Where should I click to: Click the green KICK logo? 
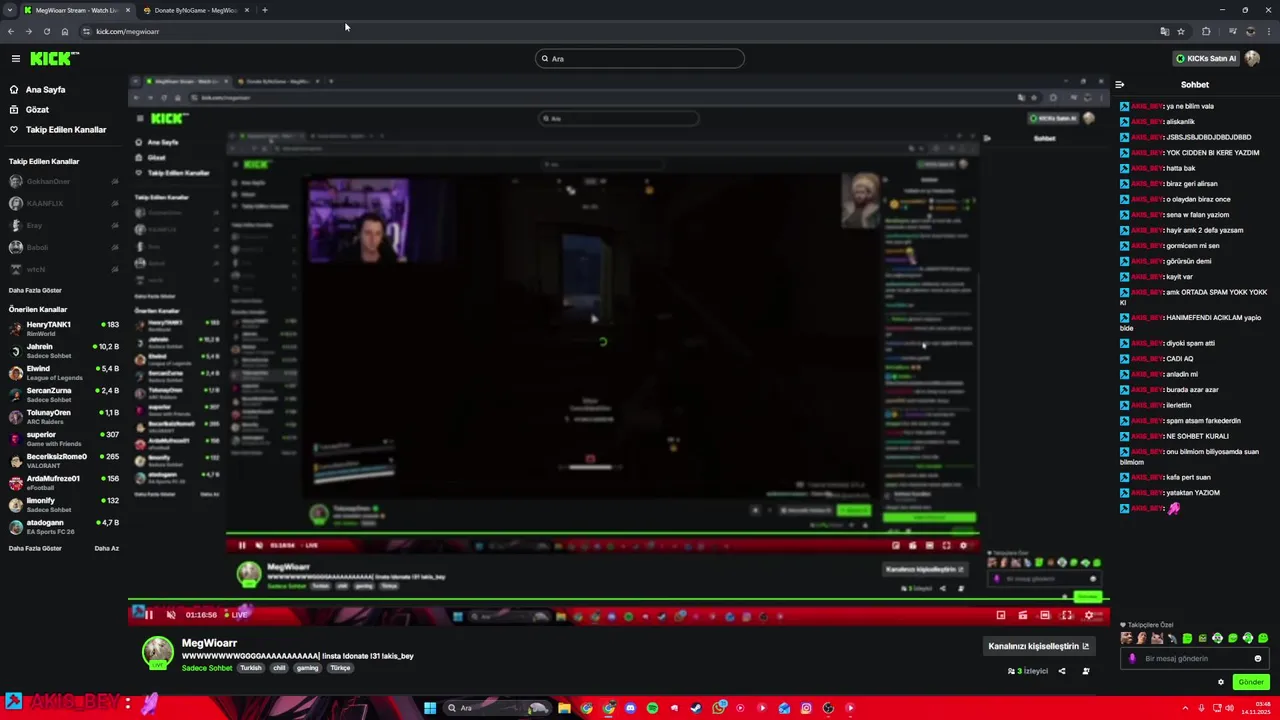[x=49, y=59]
